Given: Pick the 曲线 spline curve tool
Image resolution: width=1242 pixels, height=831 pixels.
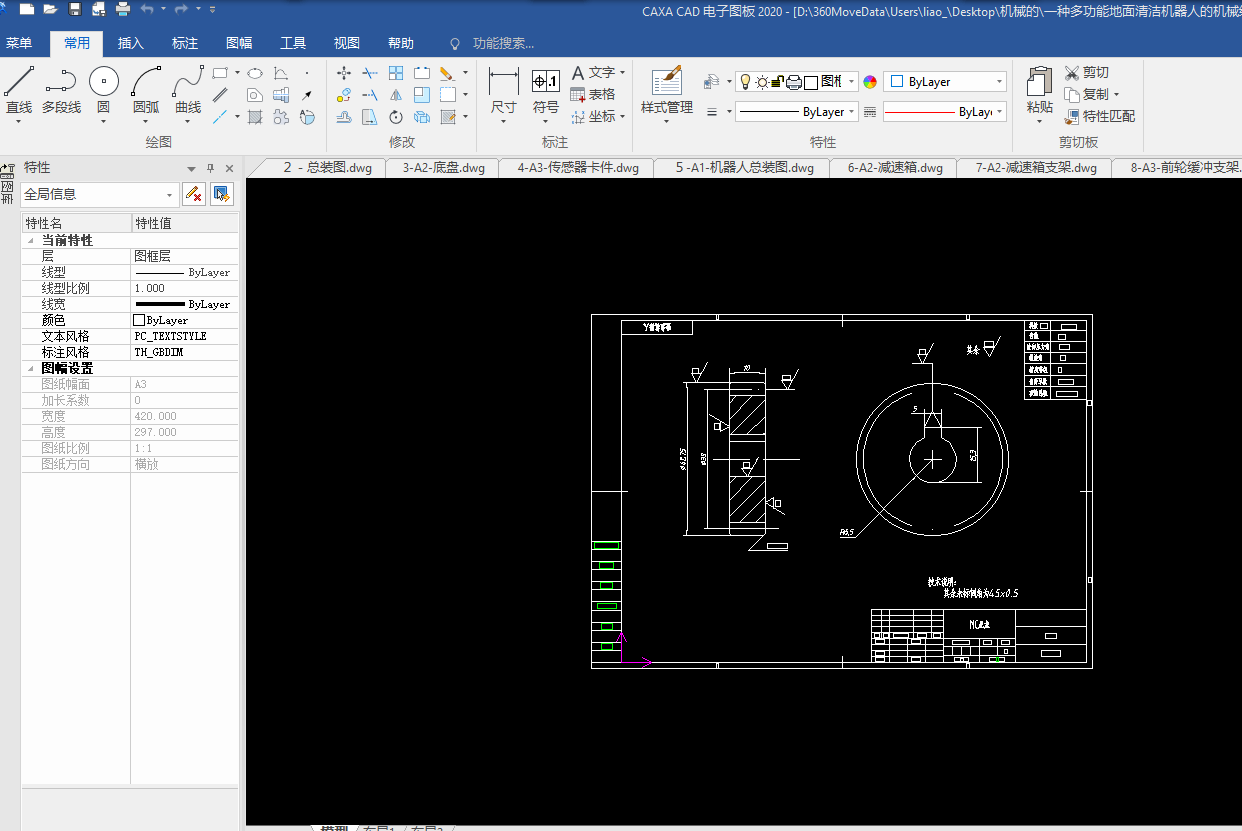Looking at the screenshot, I should (x=188, y=82).
